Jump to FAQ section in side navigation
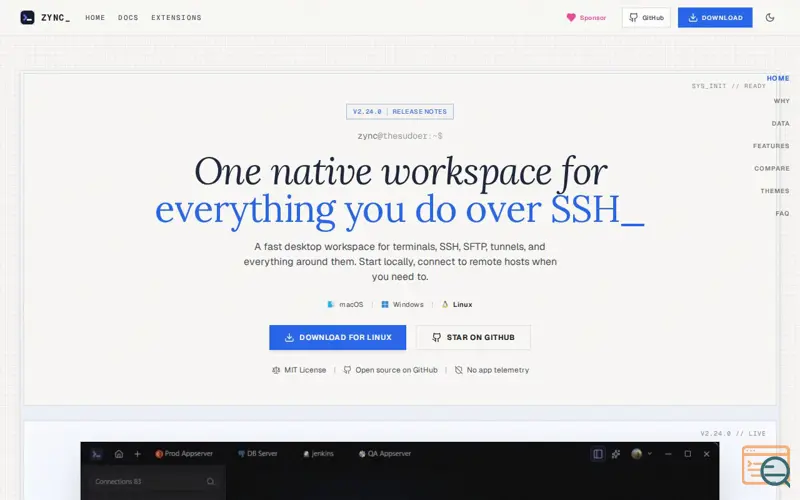 pyautogui.click(x=782, y=213)
